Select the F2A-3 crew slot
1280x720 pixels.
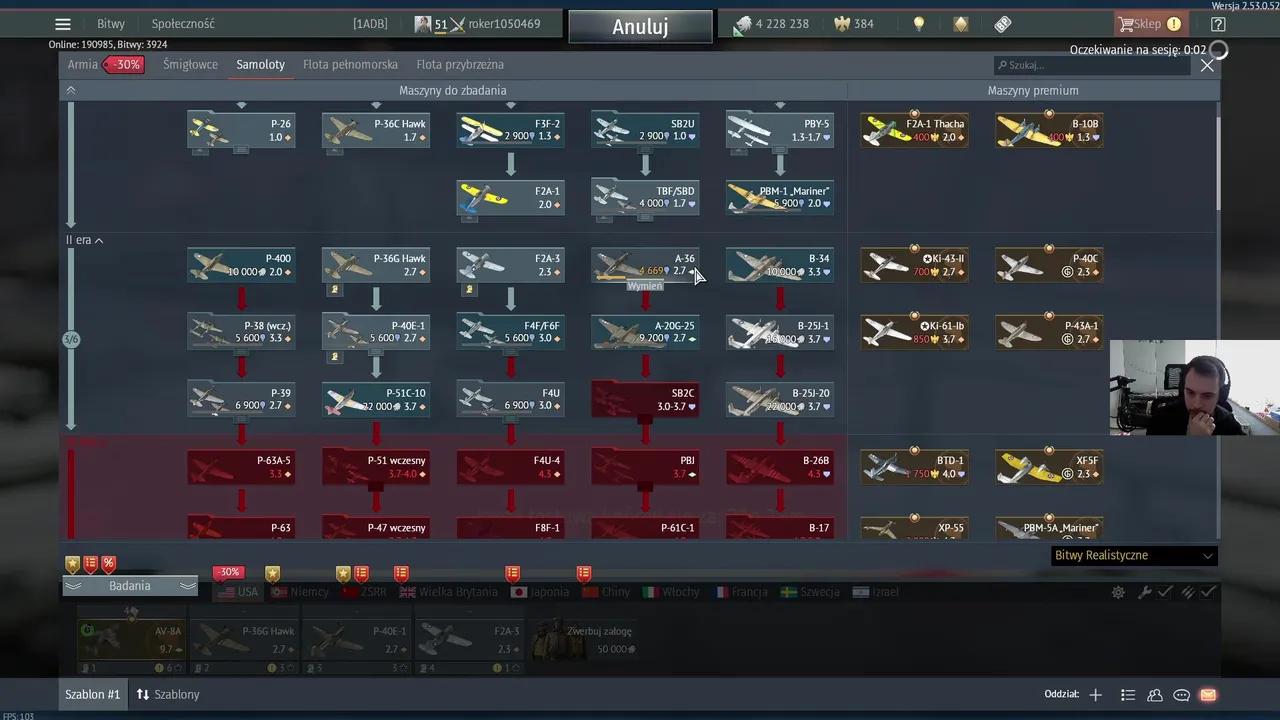[x=469, y=640]
